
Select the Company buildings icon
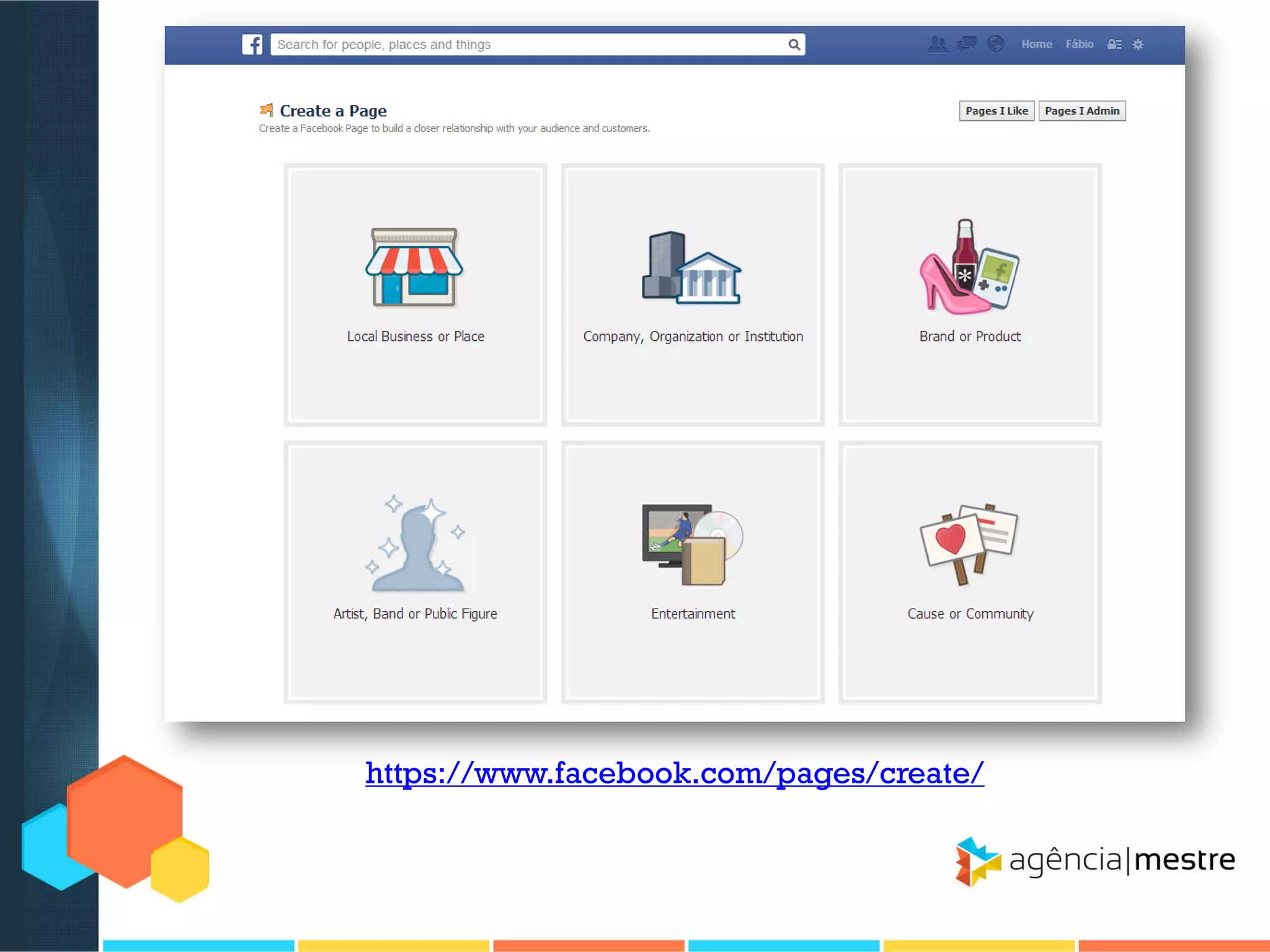pyautogui.click(x=692, y=268)
